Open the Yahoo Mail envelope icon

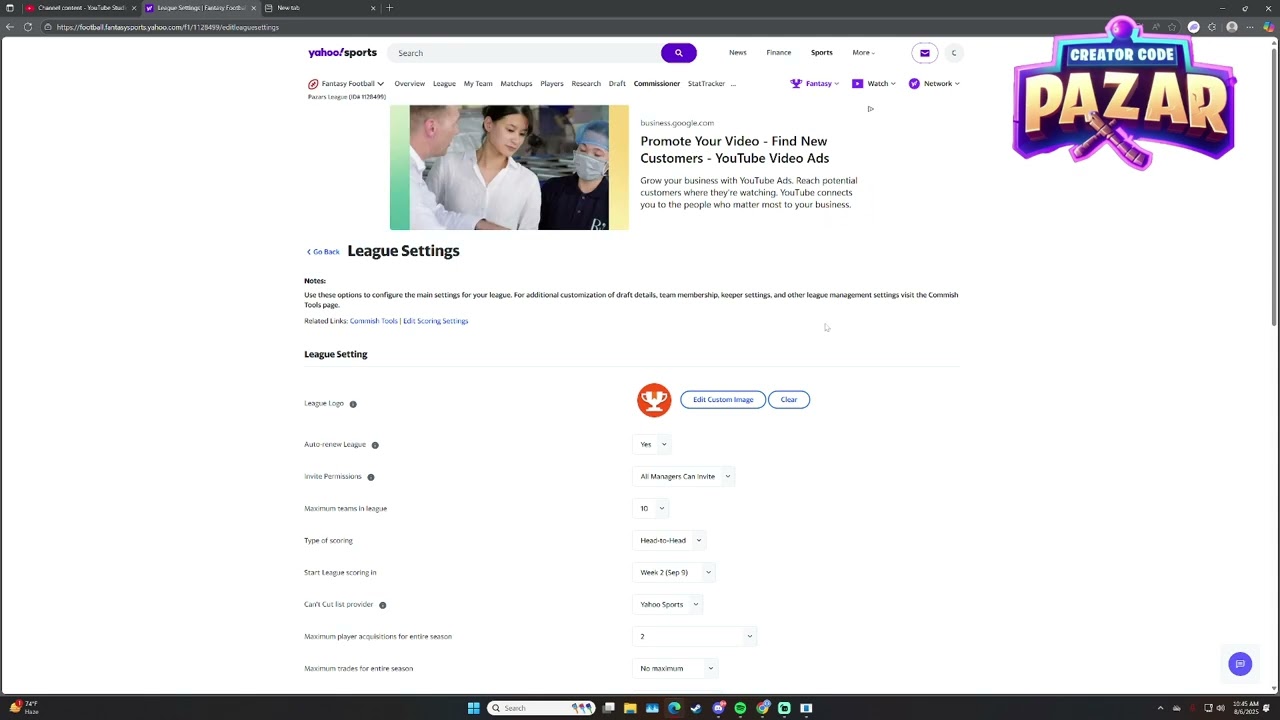click(924, 53)
